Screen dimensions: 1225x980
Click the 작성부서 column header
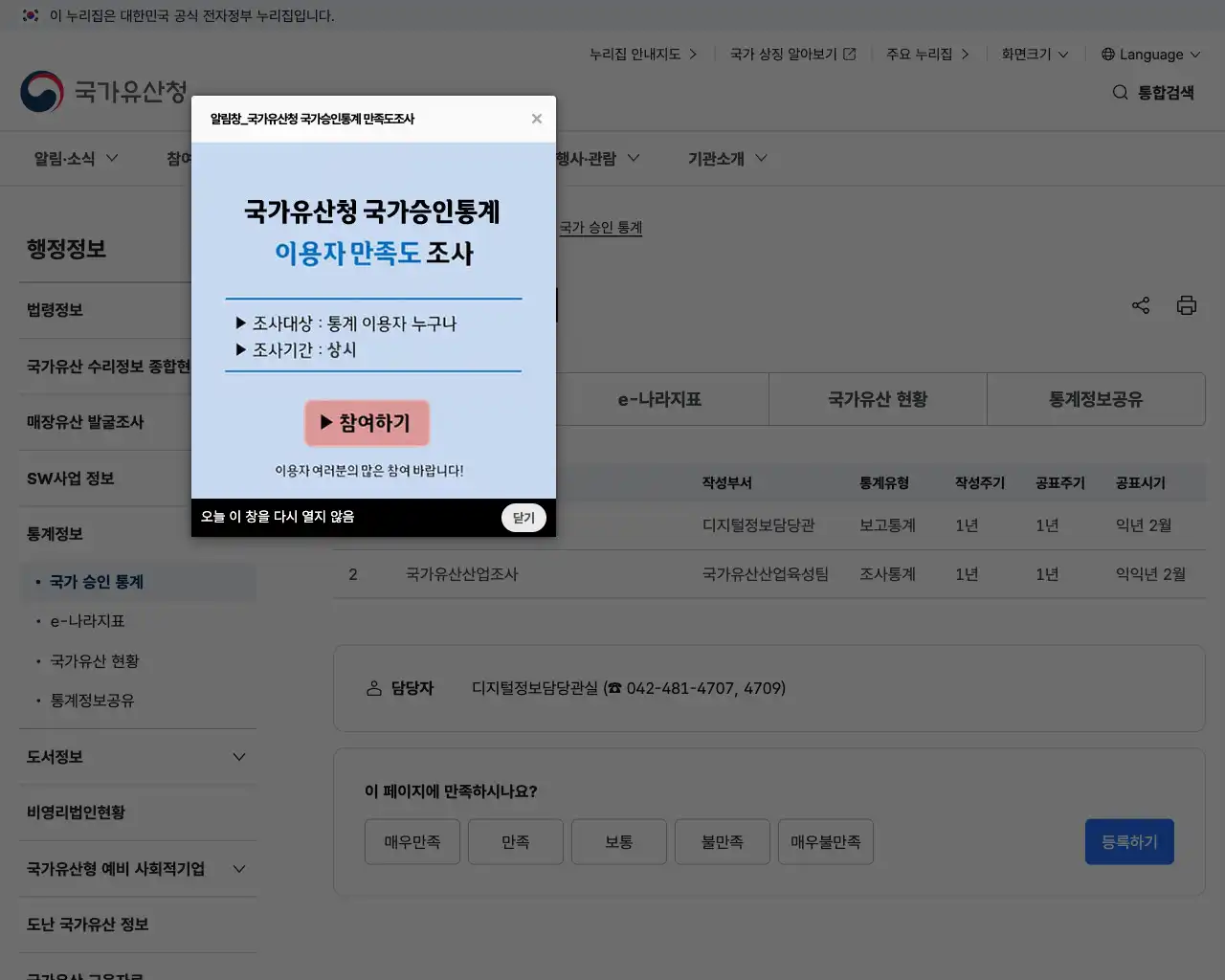(x=727, y=483)
